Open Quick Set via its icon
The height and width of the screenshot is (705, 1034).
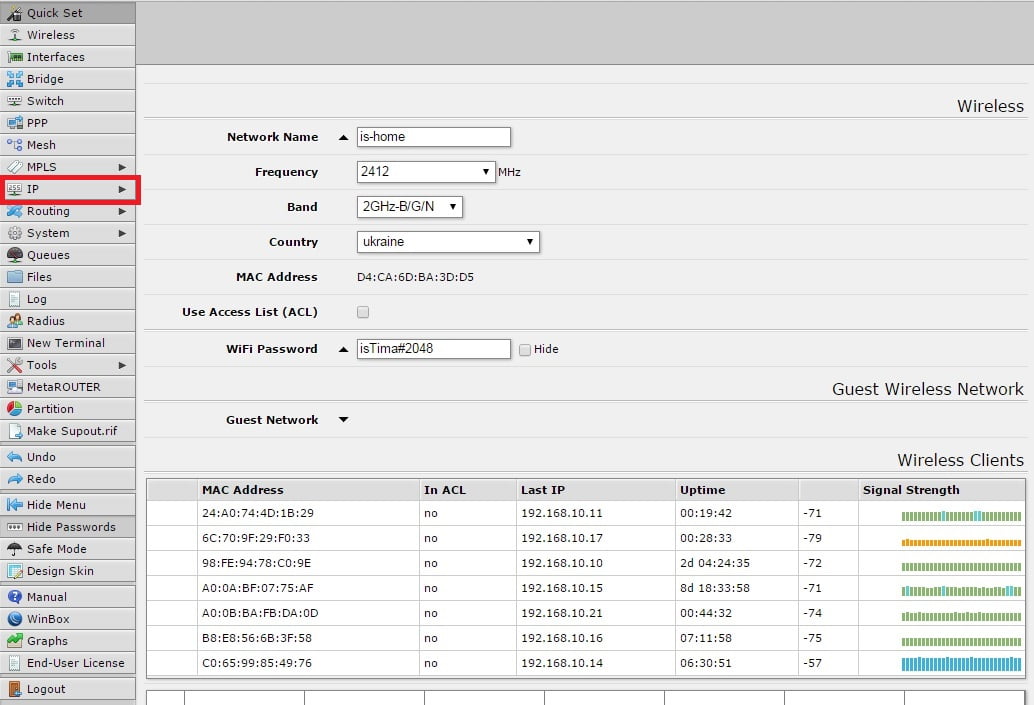click(15, 13)
